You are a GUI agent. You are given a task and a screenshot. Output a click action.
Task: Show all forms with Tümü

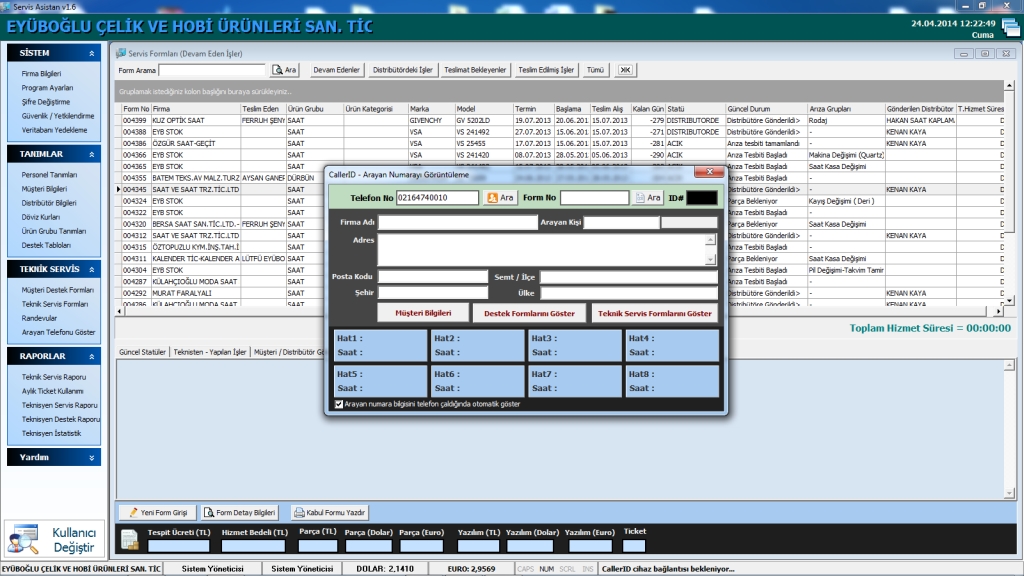(595, 70)
